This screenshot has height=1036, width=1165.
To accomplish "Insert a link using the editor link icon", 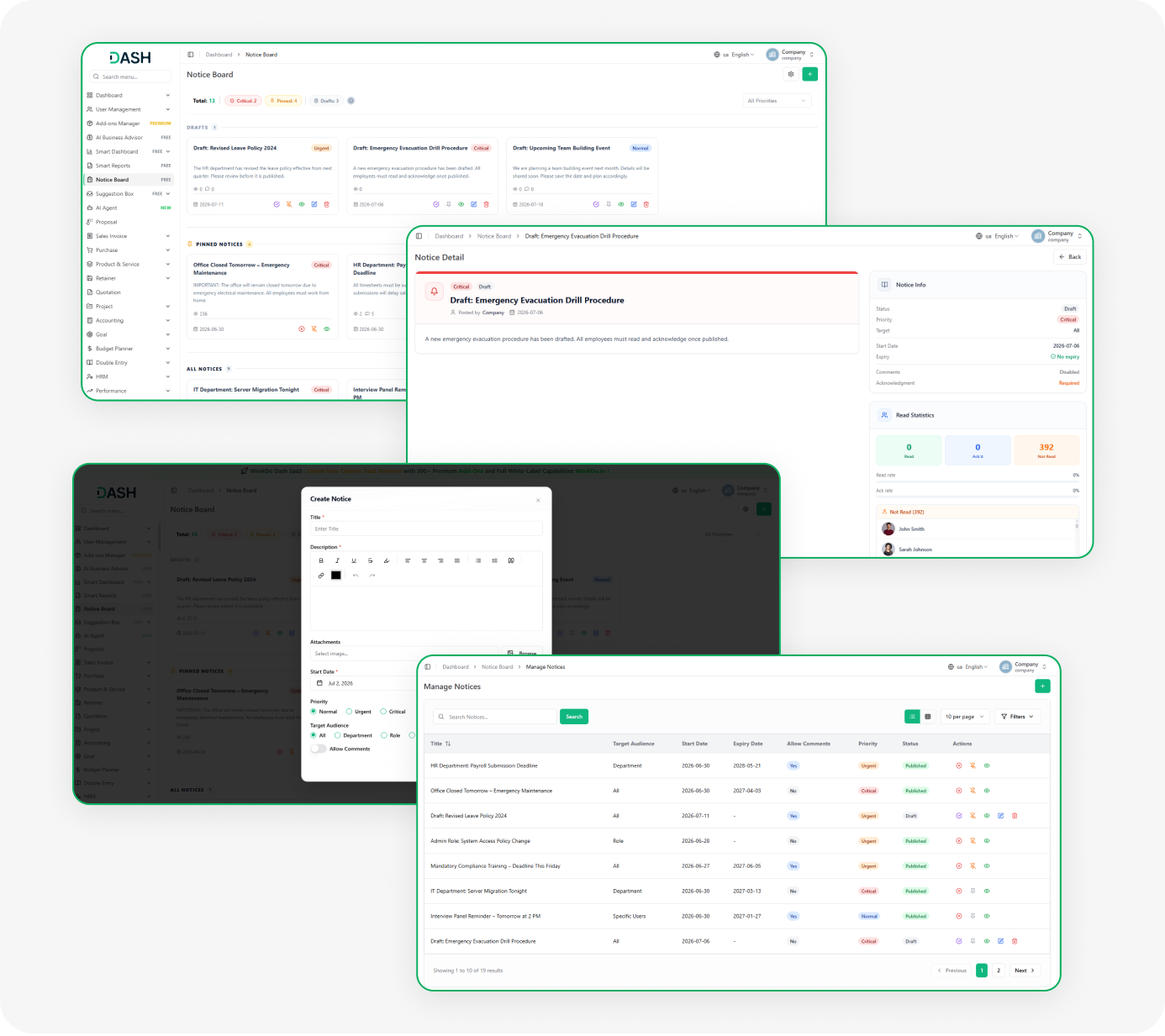I will (321, 576).
